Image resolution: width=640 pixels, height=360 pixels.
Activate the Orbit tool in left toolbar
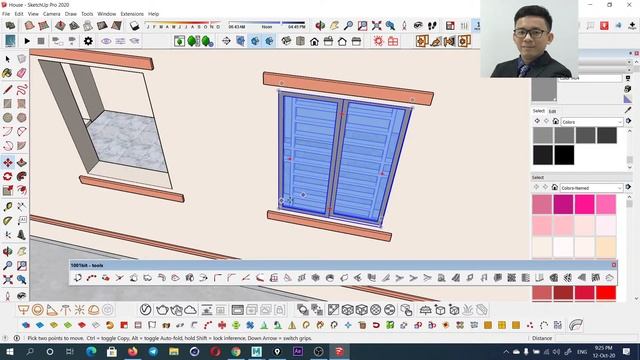pos(7,251)
